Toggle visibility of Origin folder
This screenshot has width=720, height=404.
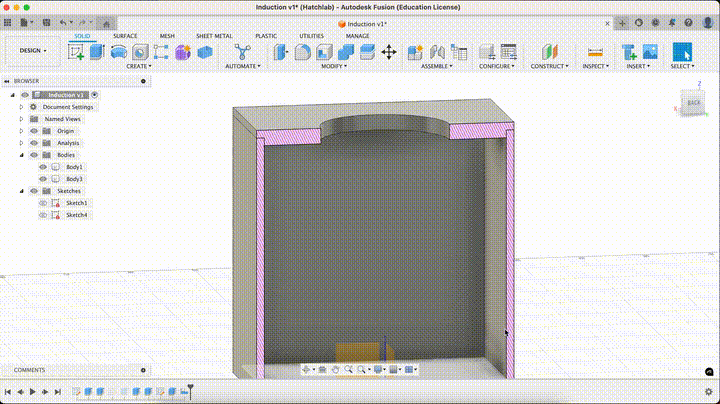click(34, 131)
